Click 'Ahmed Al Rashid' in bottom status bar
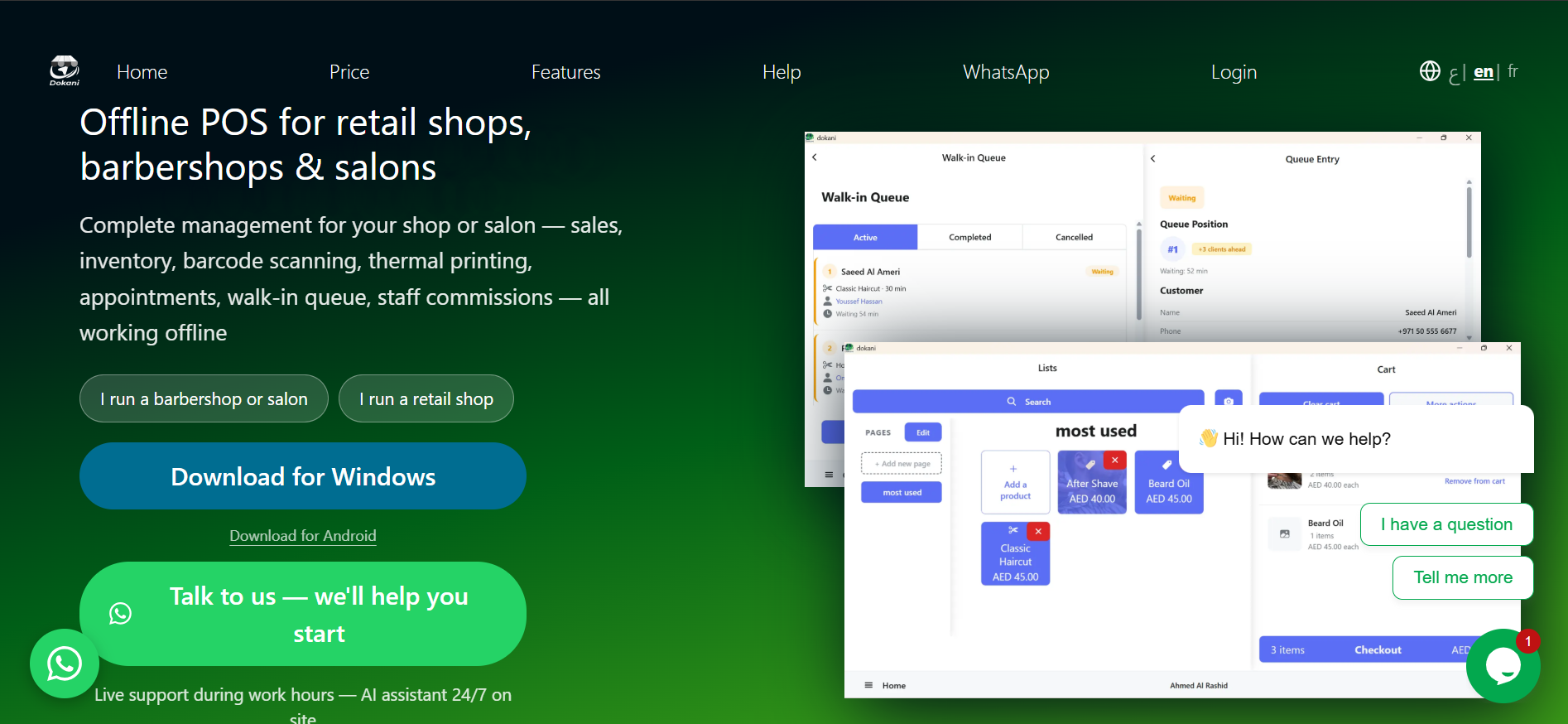 pos(1198,686)
